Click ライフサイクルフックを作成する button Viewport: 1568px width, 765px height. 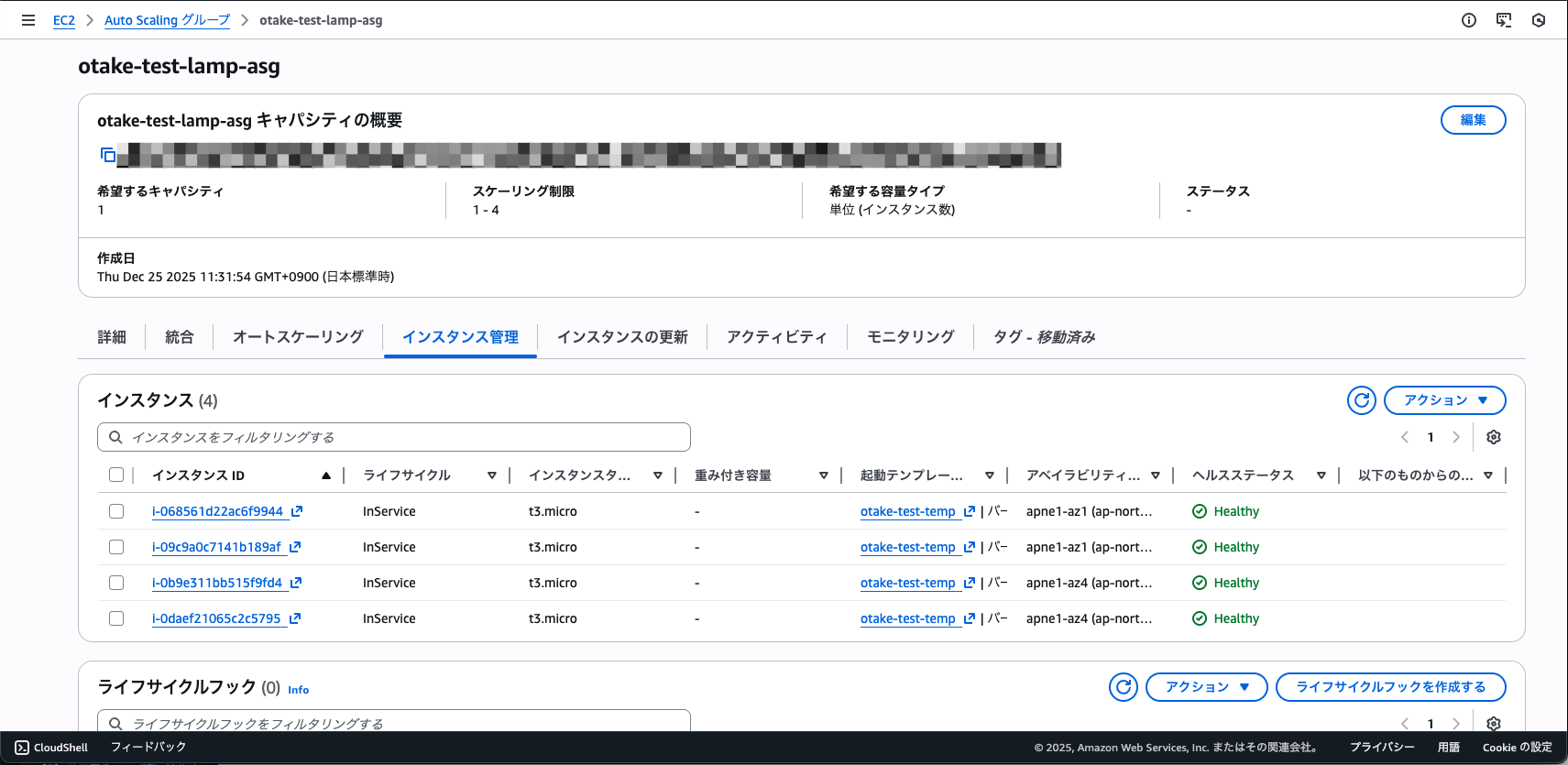(1390, 687)
